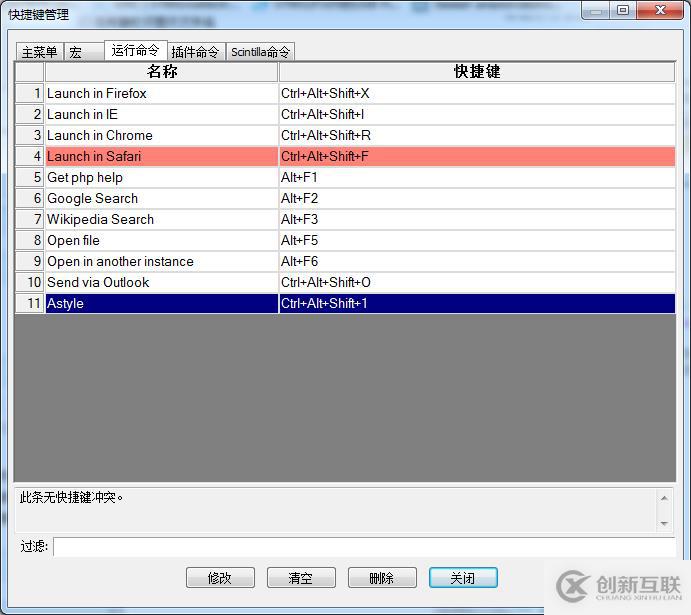Open the Scintilla命令 tab
The width and height of the screenshot is (691, 615).
[260, 52]
